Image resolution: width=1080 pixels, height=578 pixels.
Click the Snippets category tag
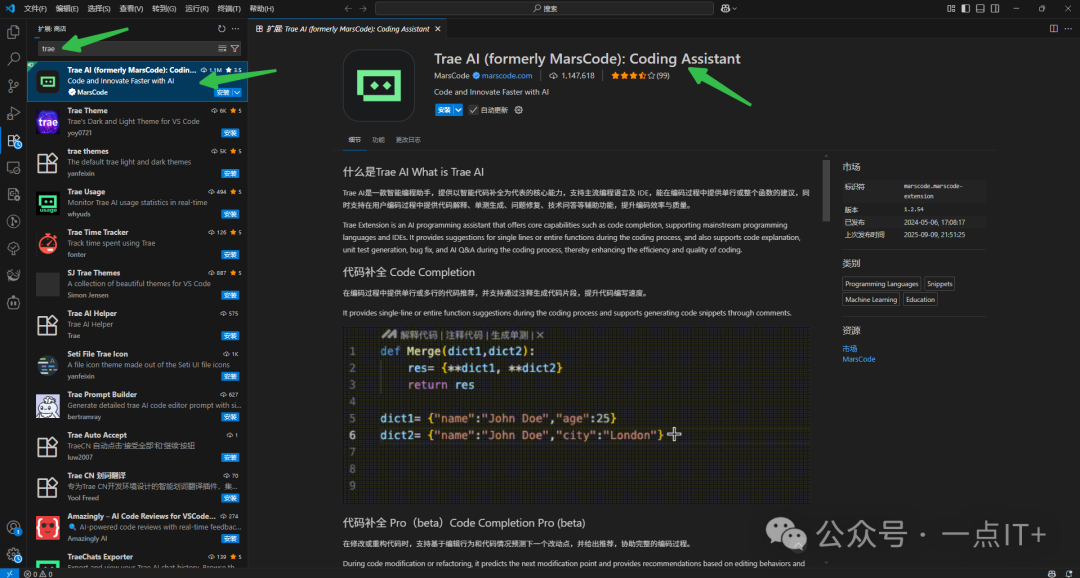point(939,284)
